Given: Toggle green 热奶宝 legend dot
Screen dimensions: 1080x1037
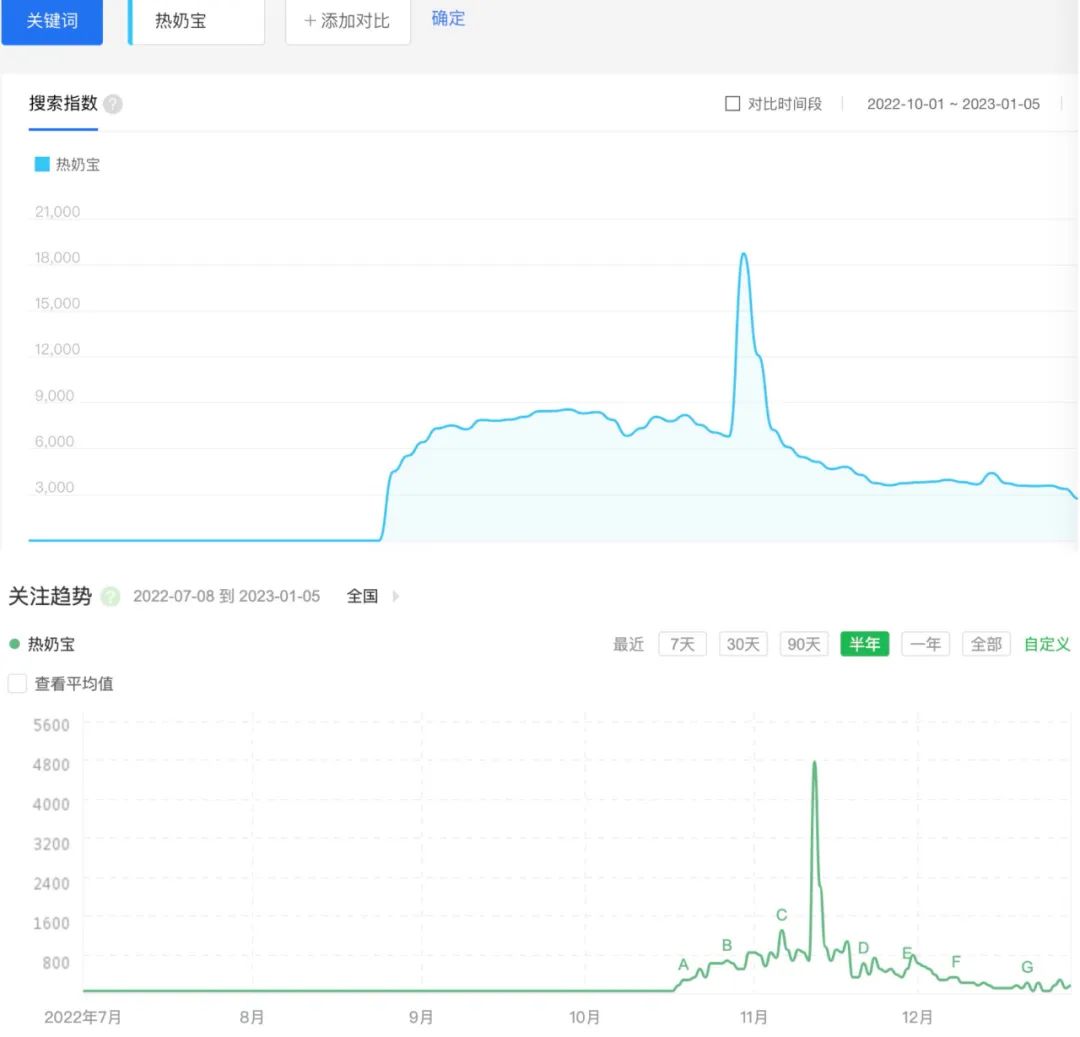Looking at the screenshot, I should (14, 645).
